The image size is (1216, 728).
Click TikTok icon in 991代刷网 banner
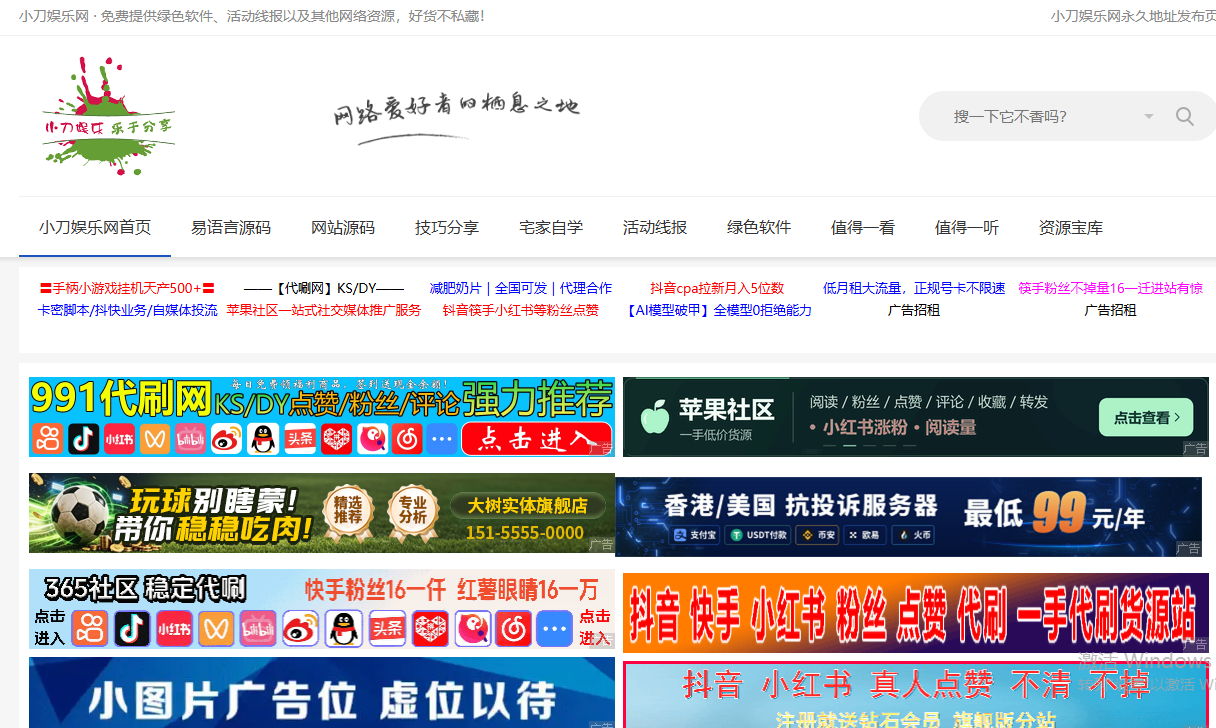pyautogui.click(x=84, y=438)
